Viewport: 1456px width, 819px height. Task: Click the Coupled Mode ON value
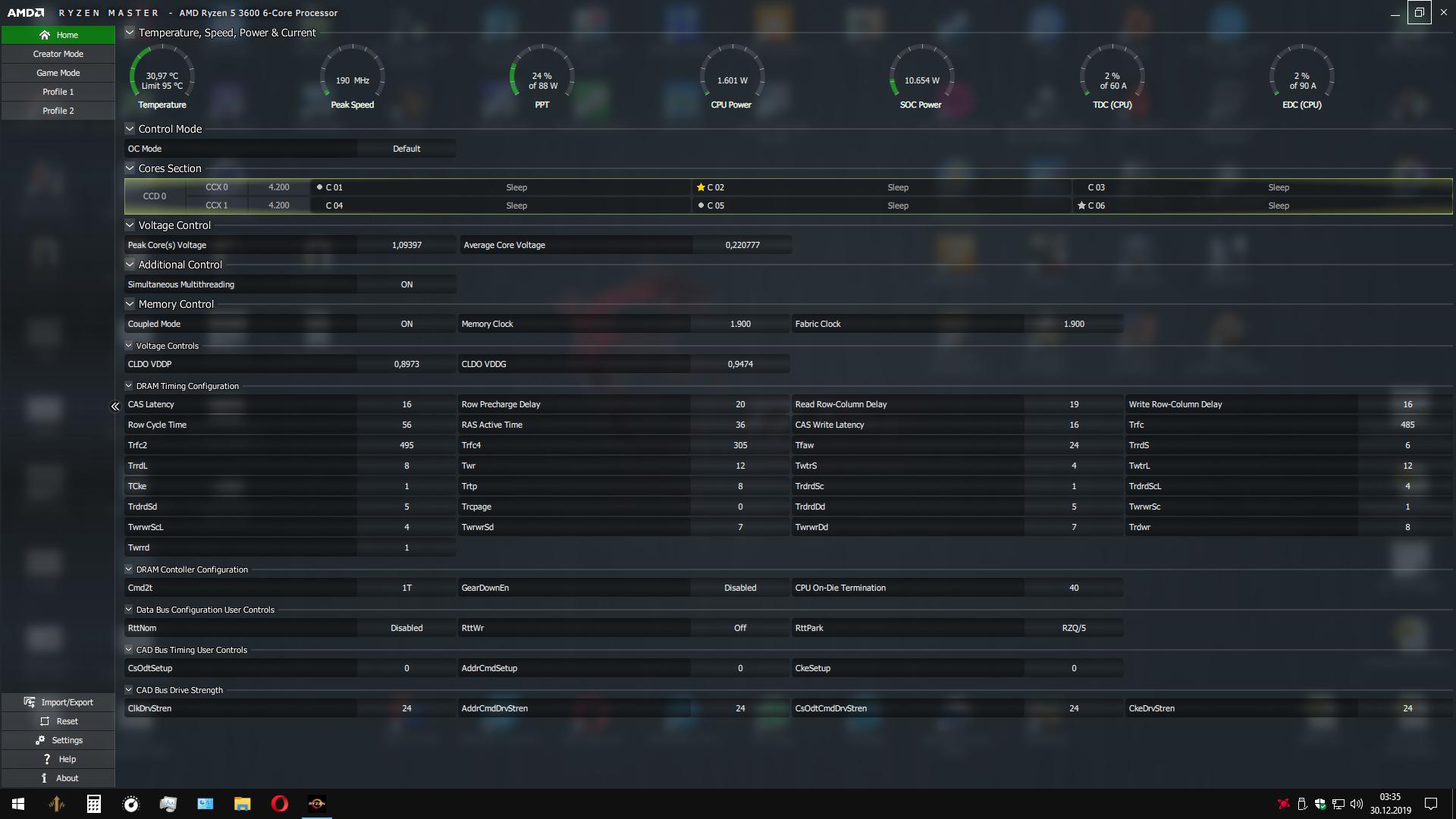tap(406, 324)
